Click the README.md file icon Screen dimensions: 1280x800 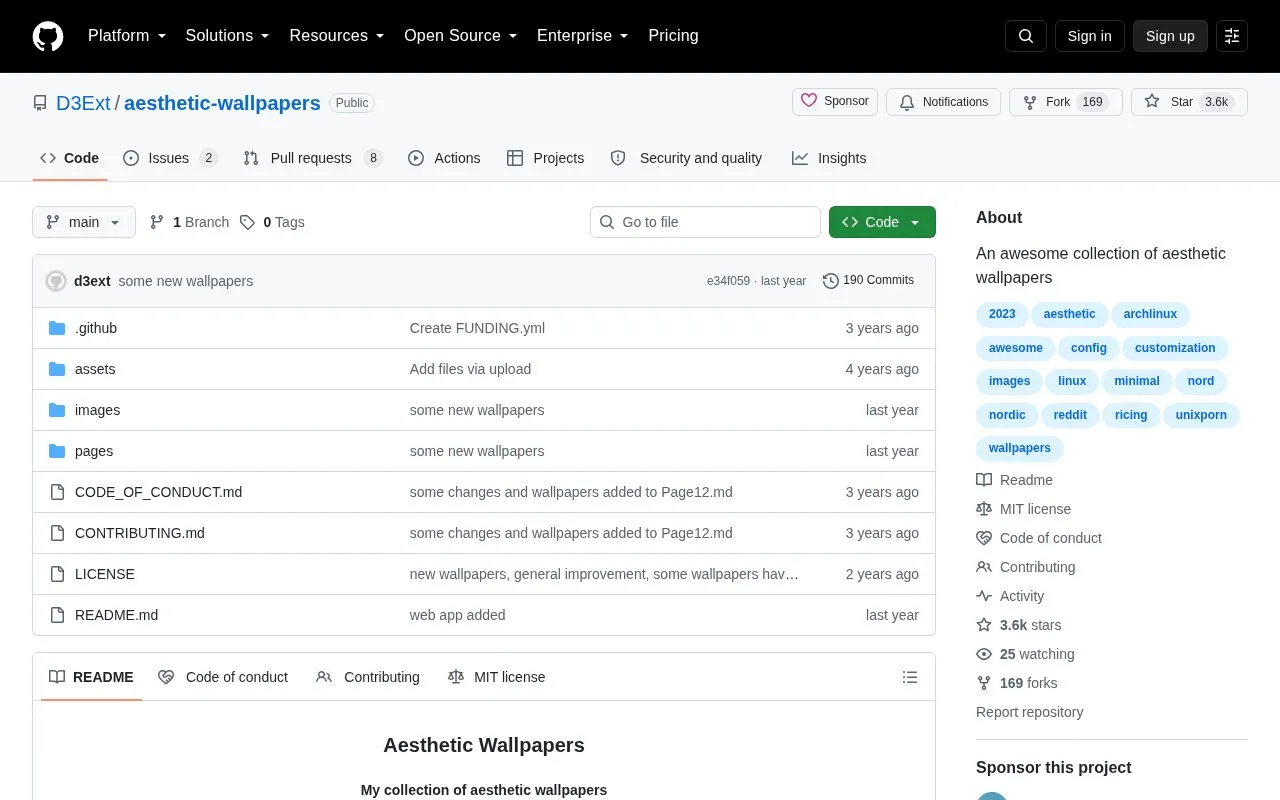click(x=57, y=615)
